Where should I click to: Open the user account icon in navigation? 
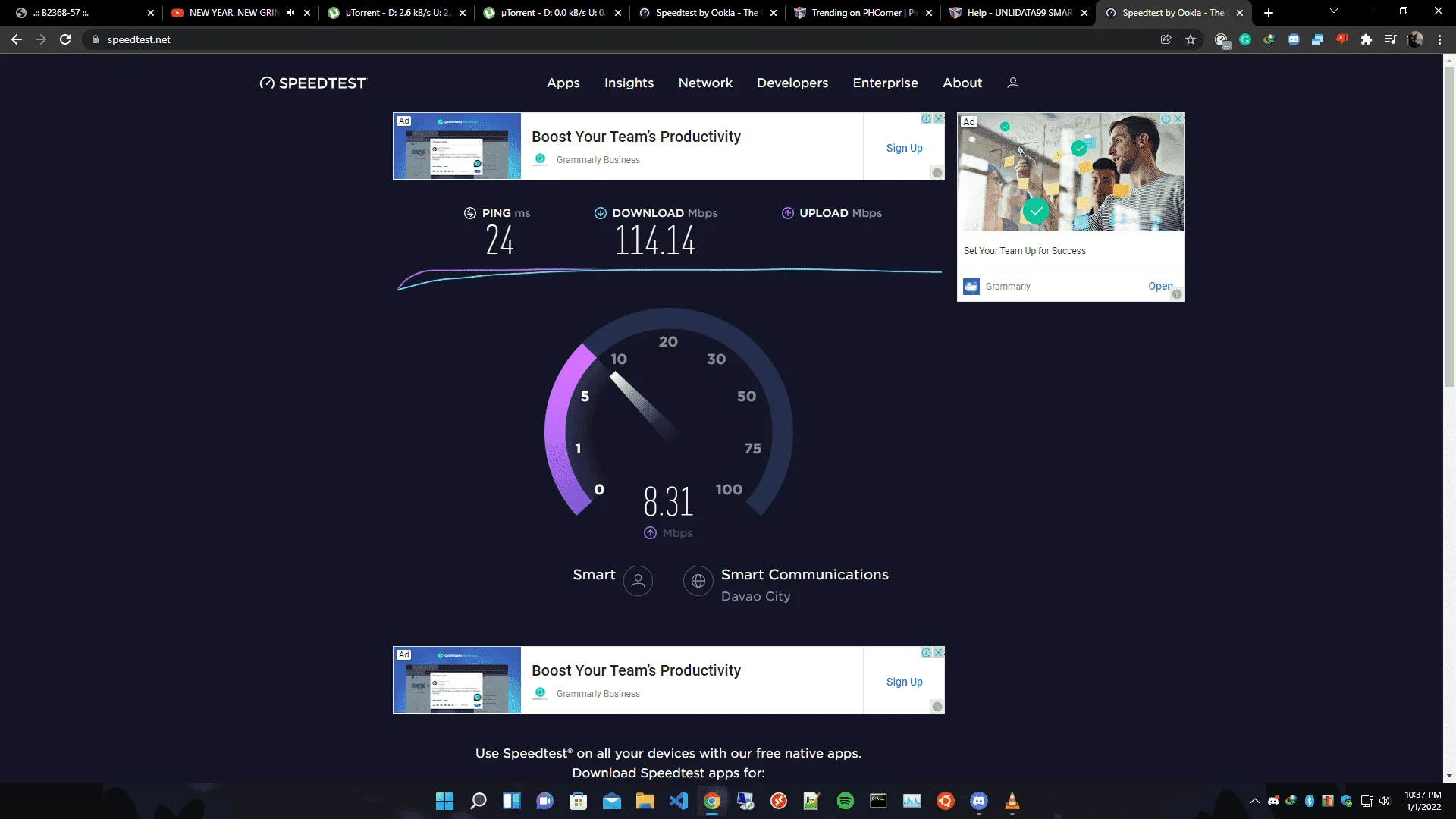pos(1012,83)
